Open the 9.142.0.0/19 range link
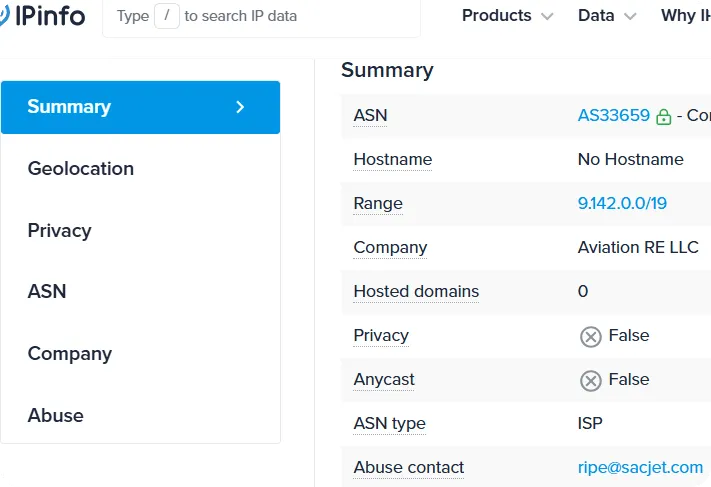The width and height of the screenshot is (711, 487). tap(622, 203)
